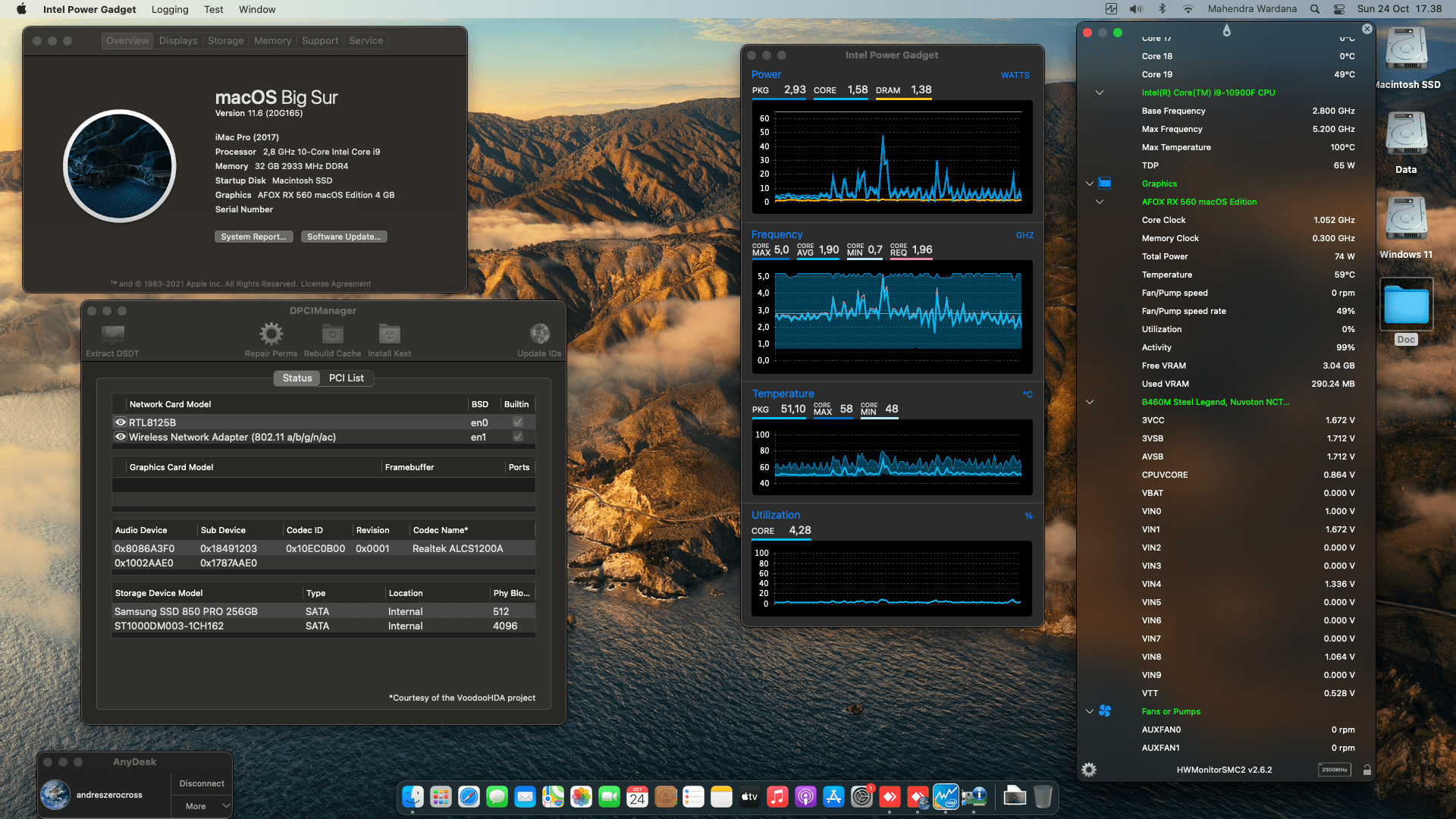Open Calendar from the Dock

pyautogui.click(x=637, y=797)
